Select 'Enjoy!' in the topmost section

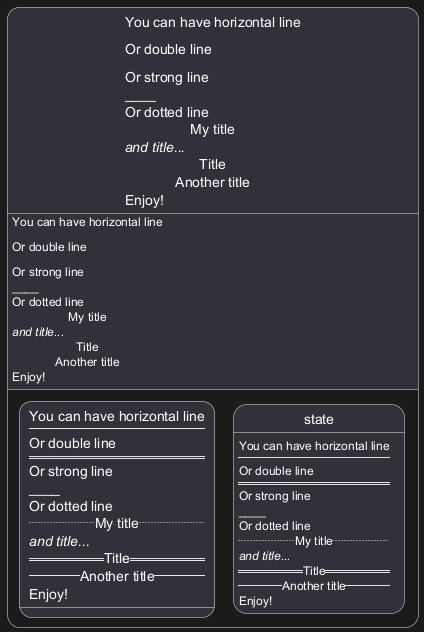click(x=144, y=200)
